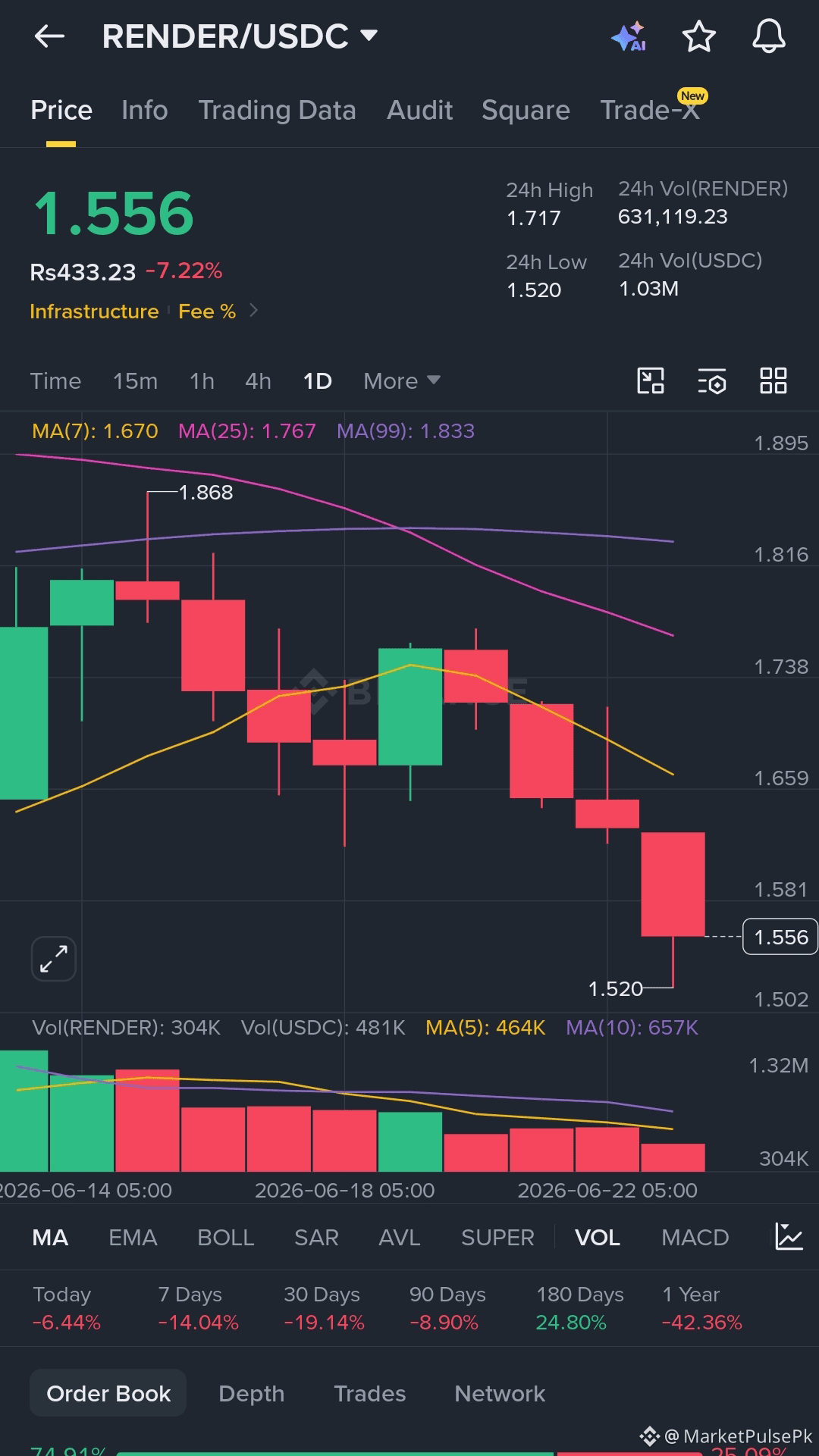Toggle the VOL sub-indicator
Viewport: 819px width, 1456px height.
click(598, 1238)
